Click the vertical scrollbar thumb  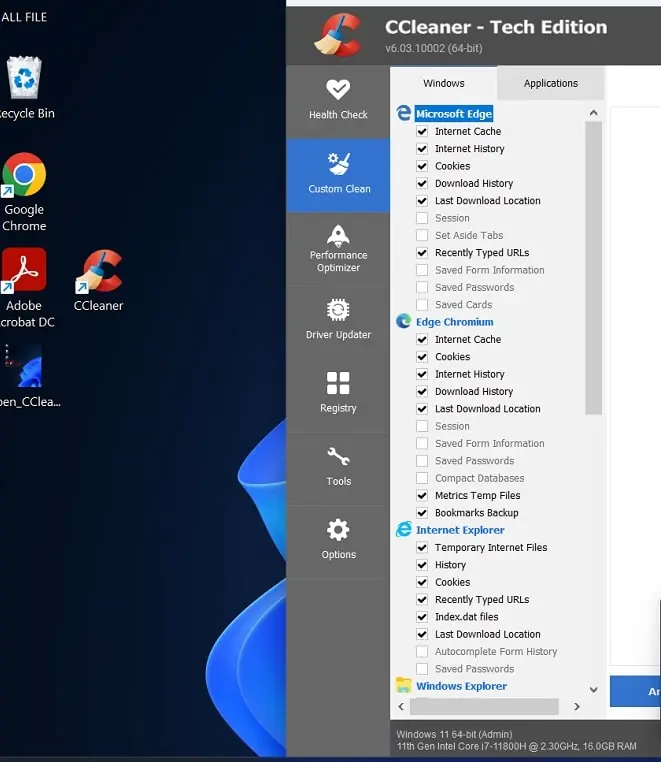point(593,268)
